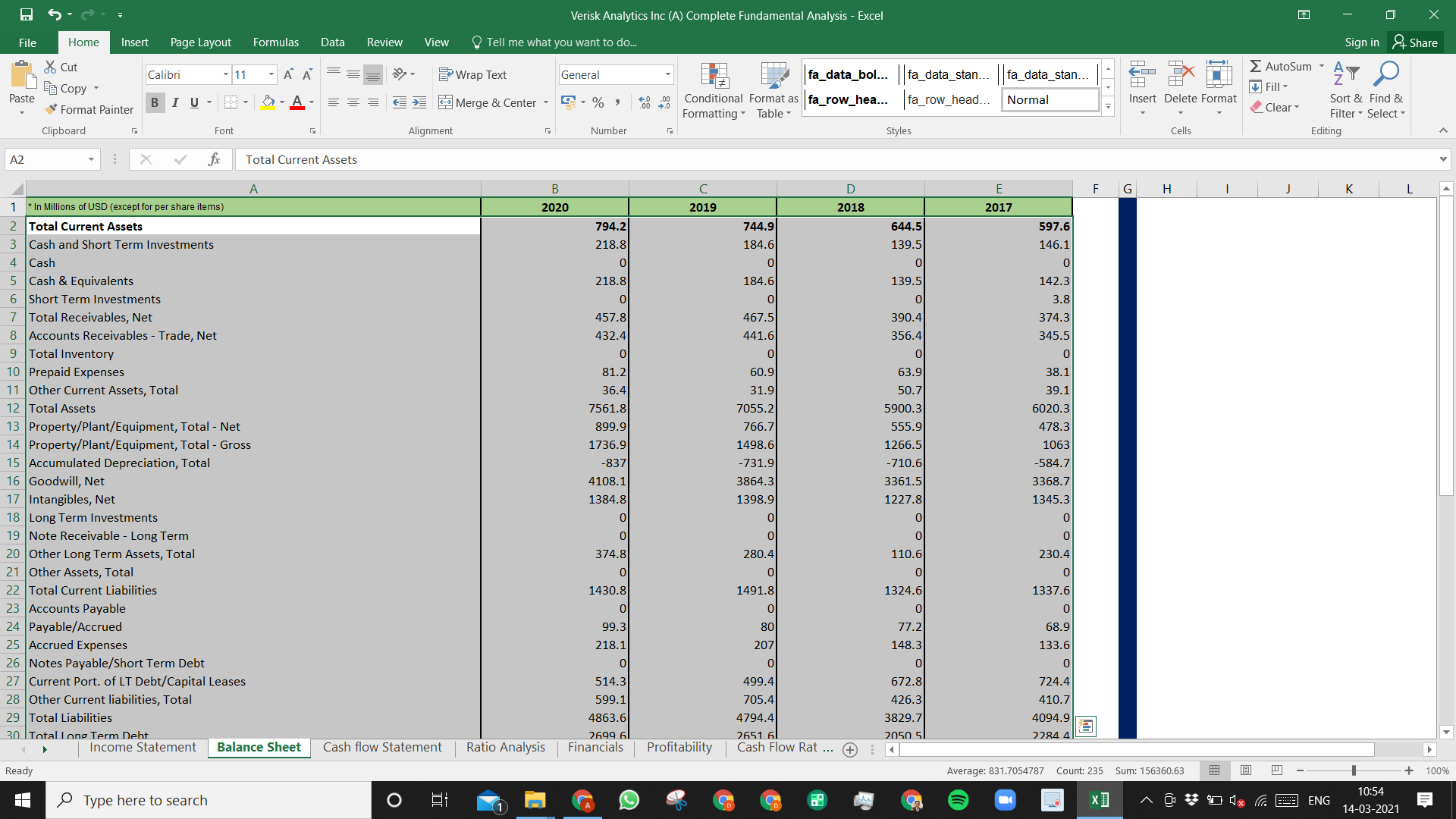Toggle Wrap Text

tap(473, 74)
